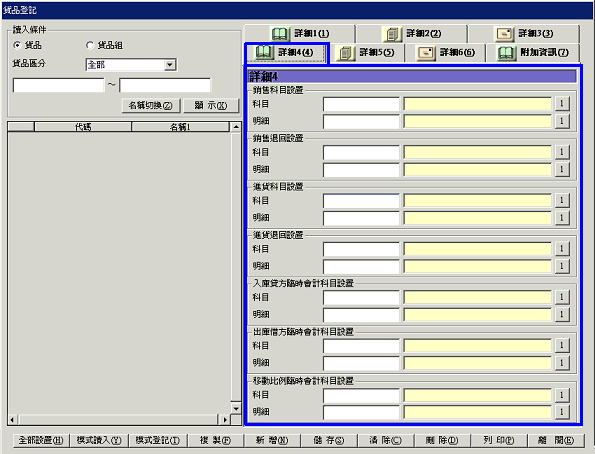
Task: Click the book icon on 附加資訊(7) tab
Action: click(507, 53)
